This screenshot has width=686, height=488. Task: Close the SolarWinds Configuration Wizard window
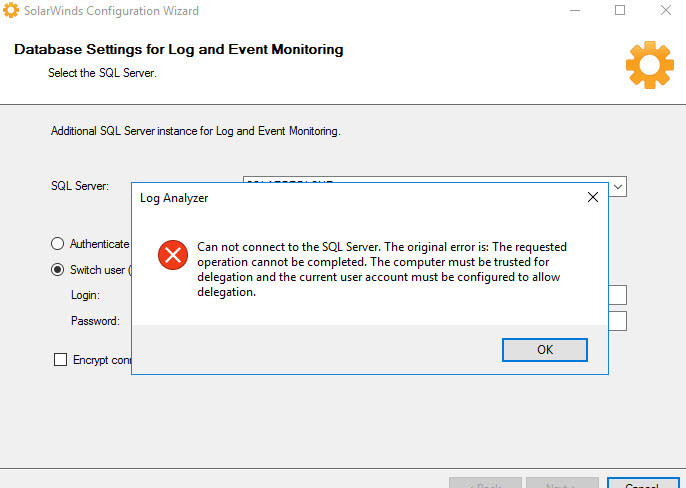(x=666, y=10)
